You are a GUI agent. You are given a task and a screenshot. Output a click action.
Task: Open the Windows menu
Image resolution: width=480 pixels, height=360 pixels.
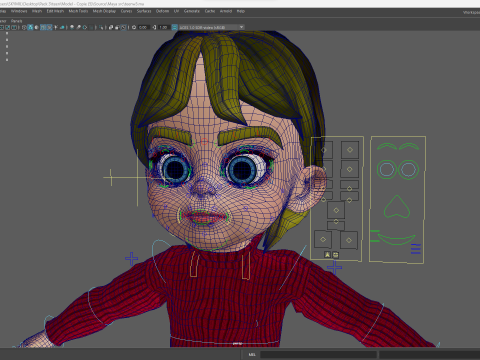tap(19, 11)
